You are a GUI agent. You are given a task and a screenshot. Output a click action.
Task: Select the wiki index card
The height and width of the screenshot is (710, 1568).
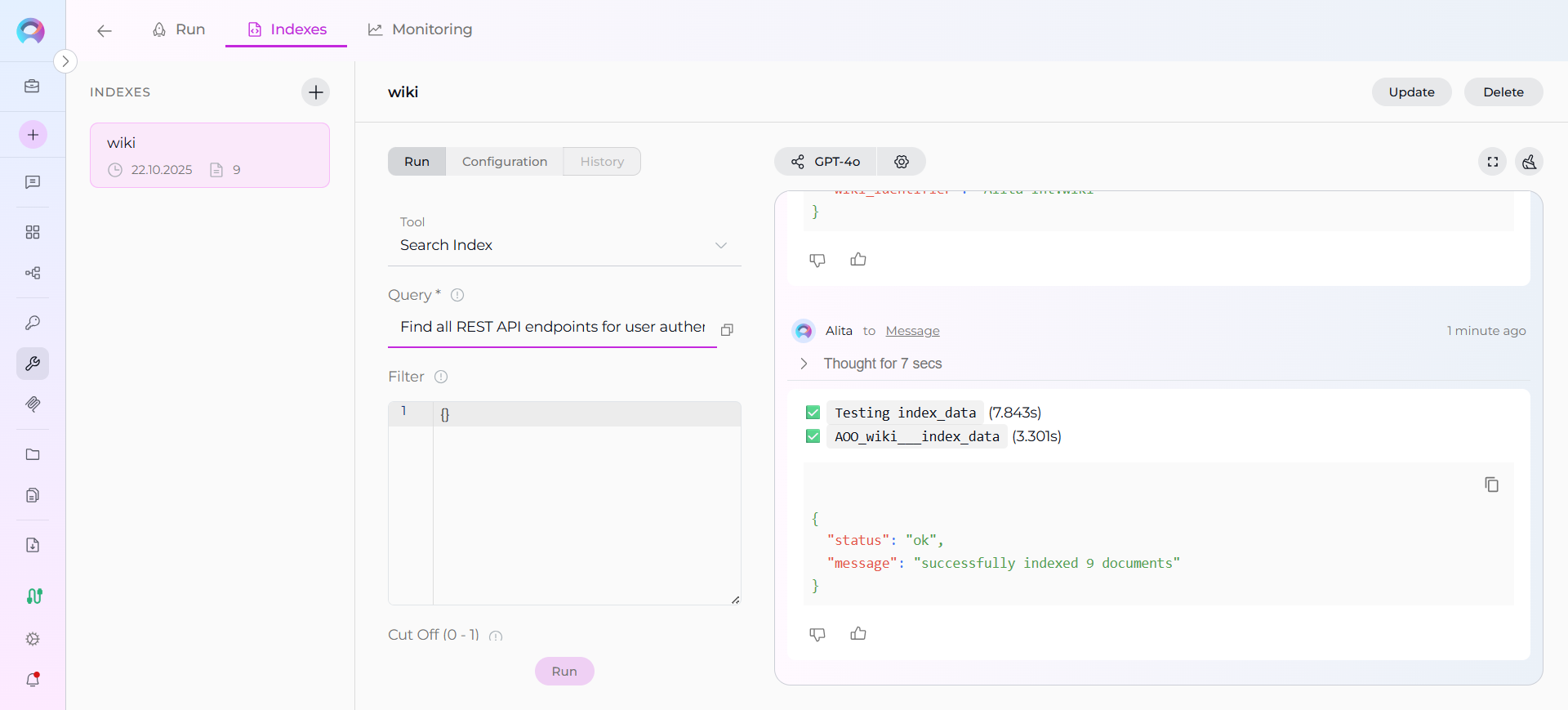(210, 155)
